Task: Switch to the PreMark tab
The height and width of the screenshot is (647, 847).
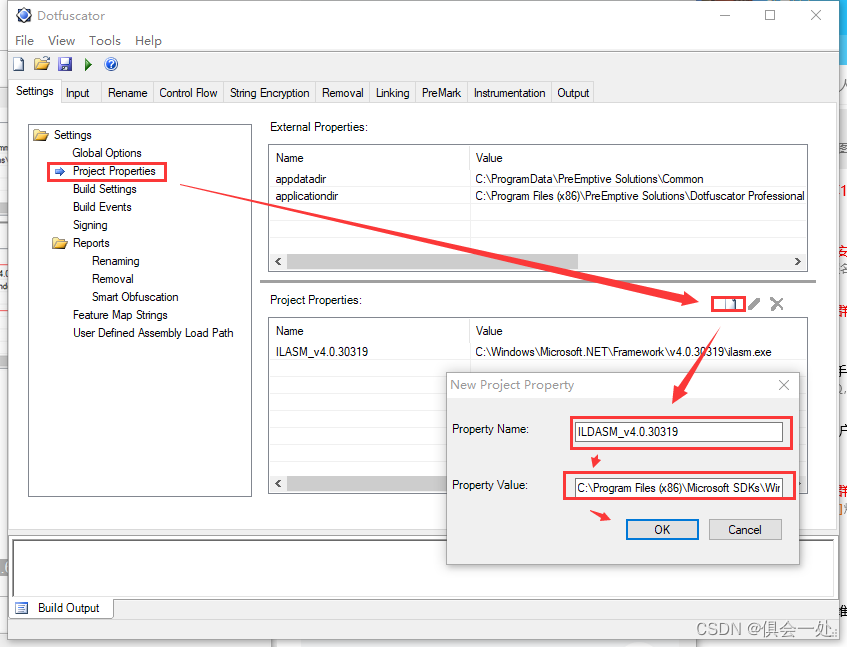Action: (x=441, y=93)
